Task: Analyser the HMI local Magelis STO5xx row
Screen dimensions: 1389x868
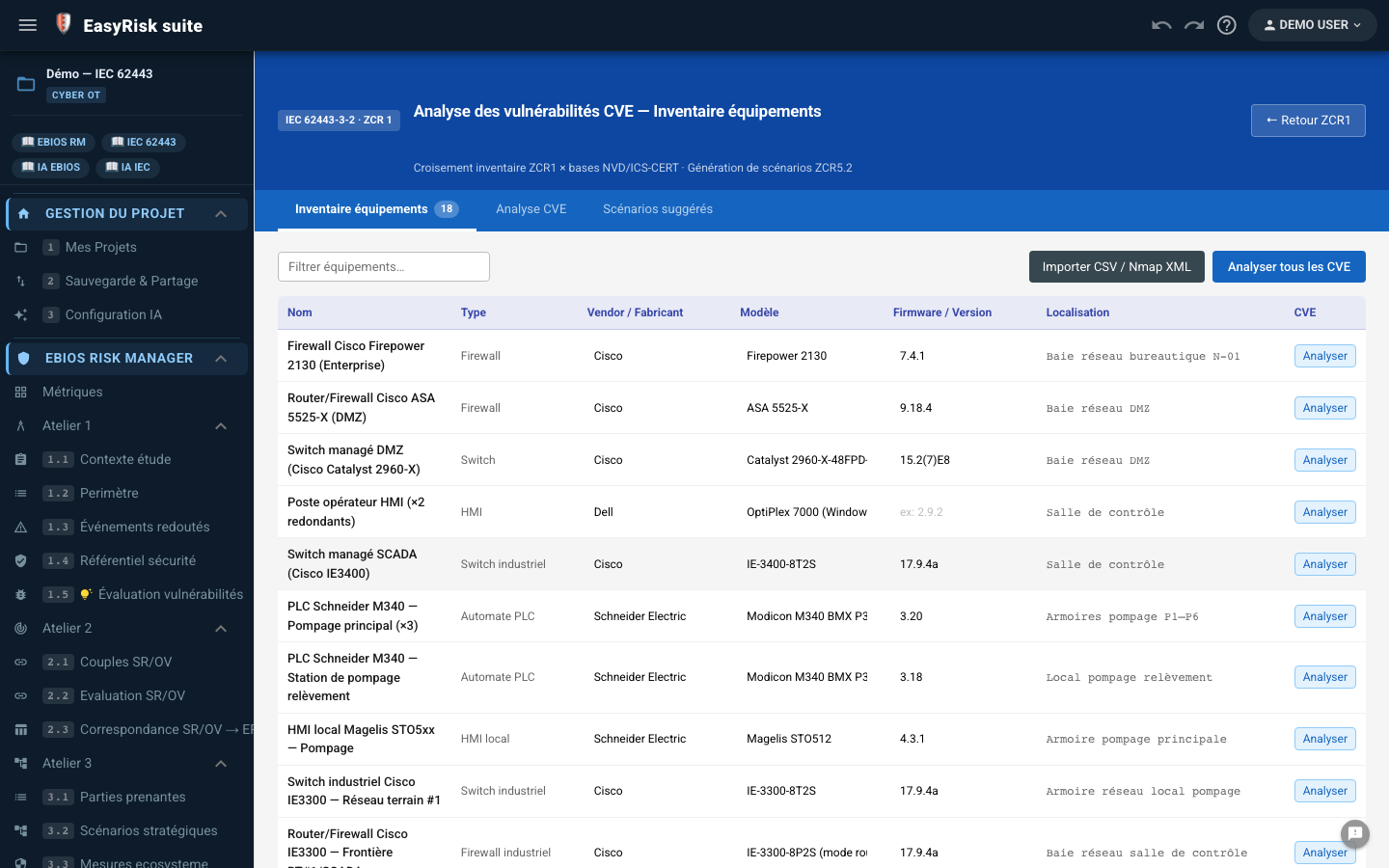Action: (1325, 739)
